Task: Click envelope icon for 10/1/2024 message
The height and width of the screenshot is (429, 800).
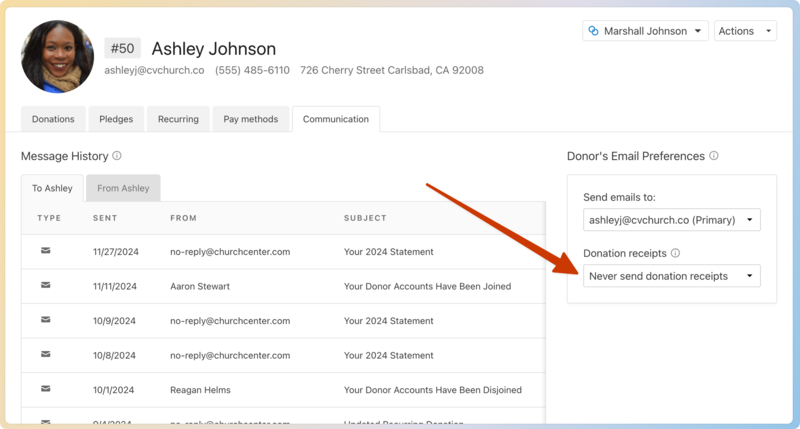Action: tap(45, 389)
